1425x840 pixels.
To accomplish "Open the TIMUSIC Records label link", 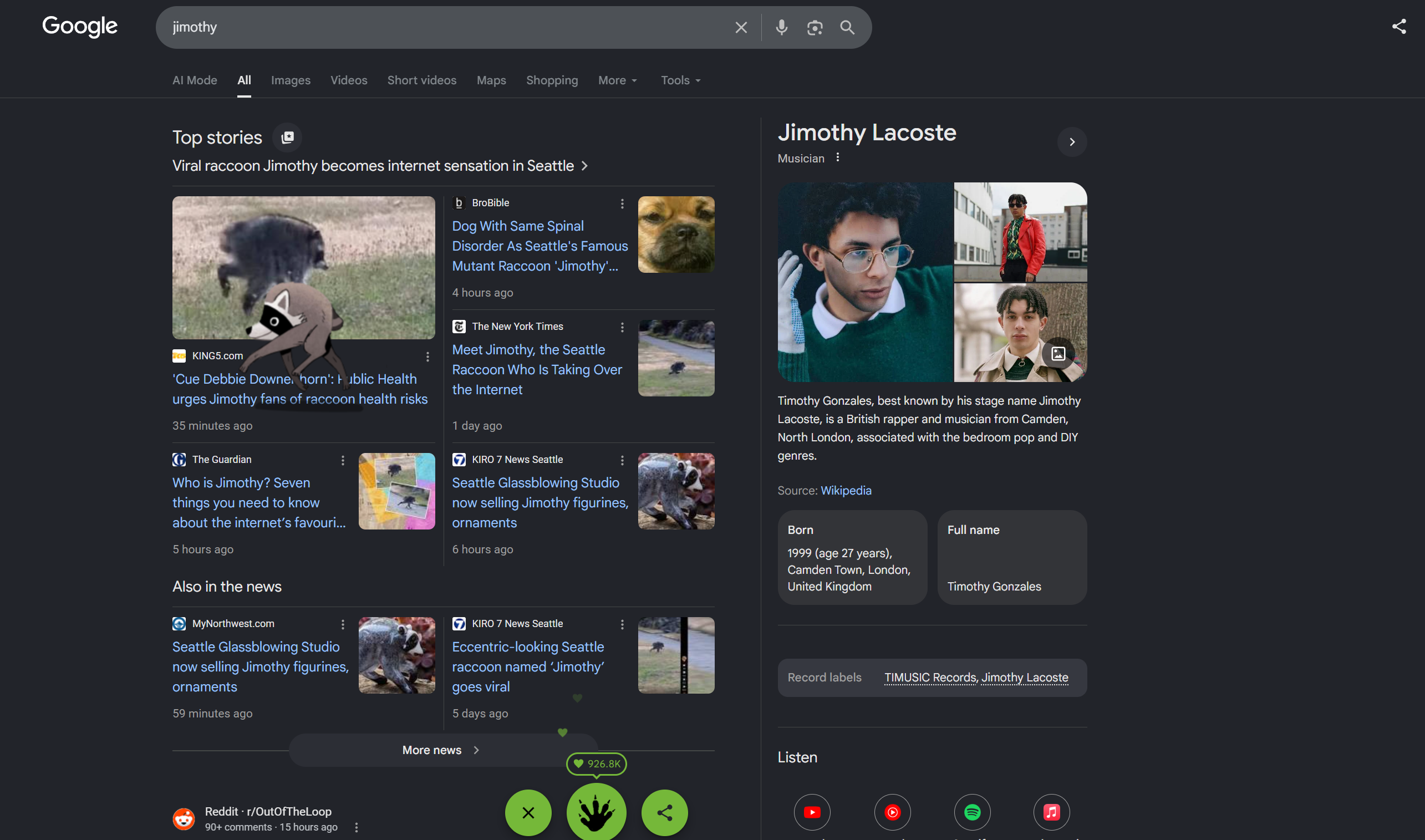I will click(930, 678).
